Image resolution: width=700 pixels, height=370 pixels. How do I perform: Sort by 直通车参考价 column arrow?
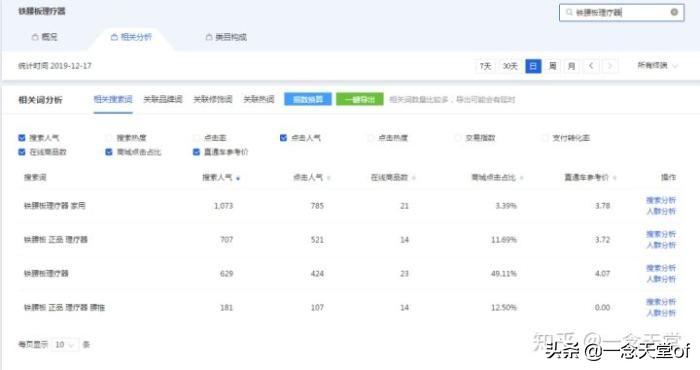615,178
